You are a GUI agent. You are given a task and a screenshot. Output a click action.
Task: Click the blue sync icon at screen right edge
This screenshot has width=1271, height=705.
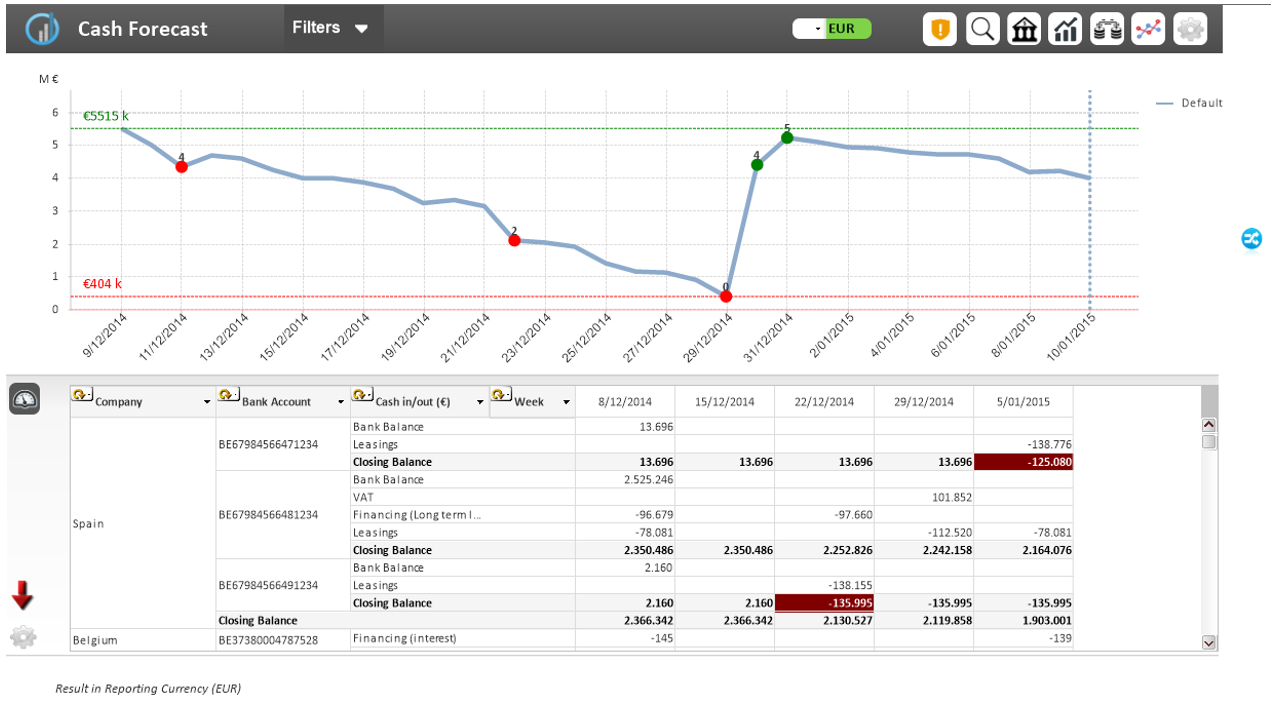[1252, 239]
